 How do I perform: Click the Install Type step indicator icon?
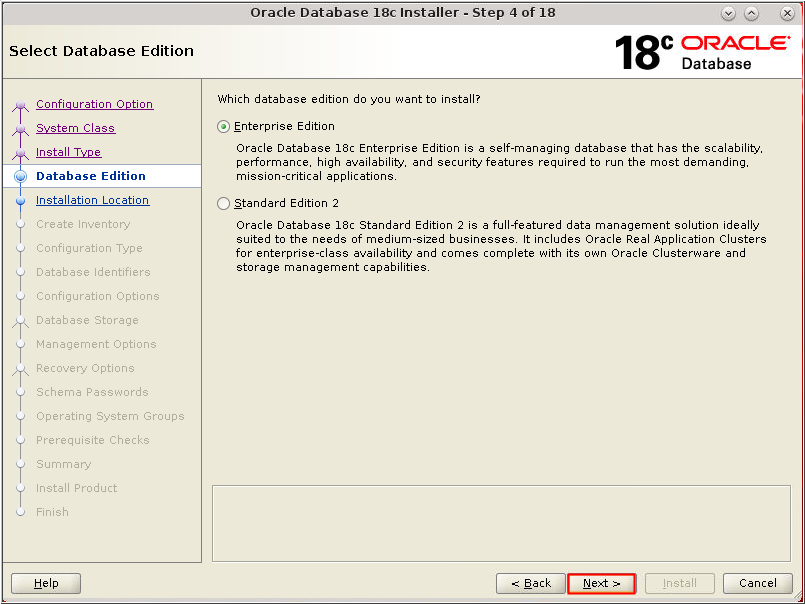(x=21, y=152)
